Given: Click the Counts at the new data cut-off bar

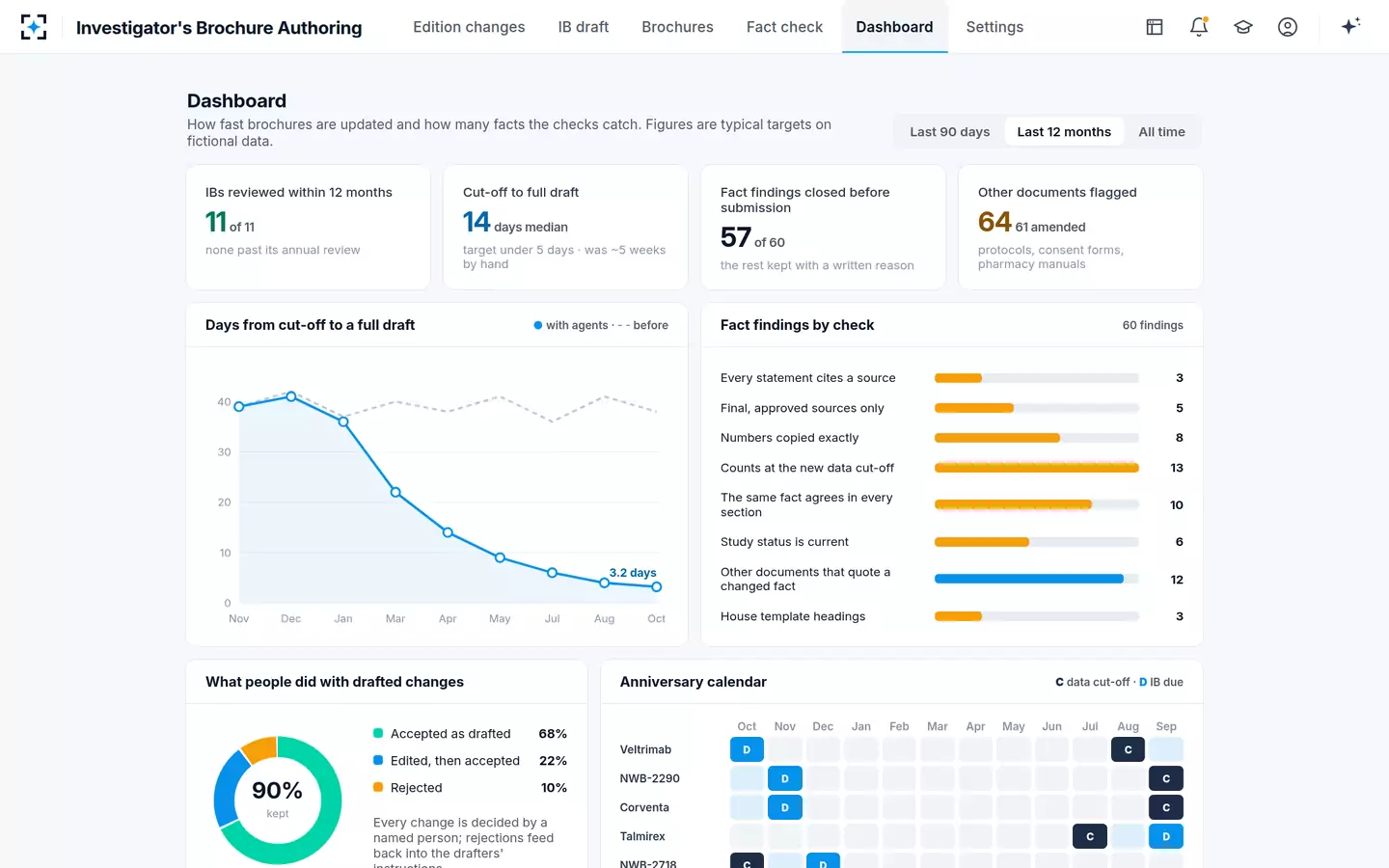Looking at the screenshot, I should click(1037, 468).
